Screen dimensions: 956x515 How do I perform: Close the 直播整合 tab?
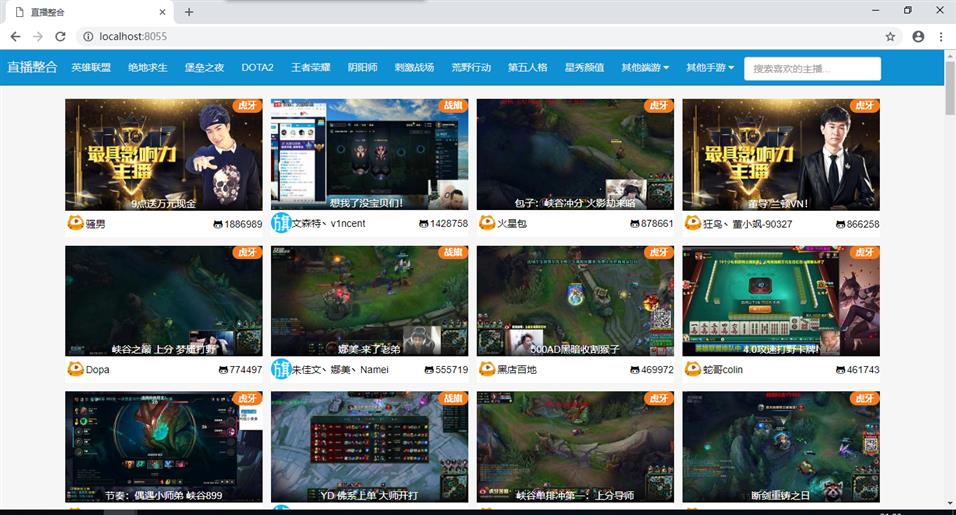[162, 12]
